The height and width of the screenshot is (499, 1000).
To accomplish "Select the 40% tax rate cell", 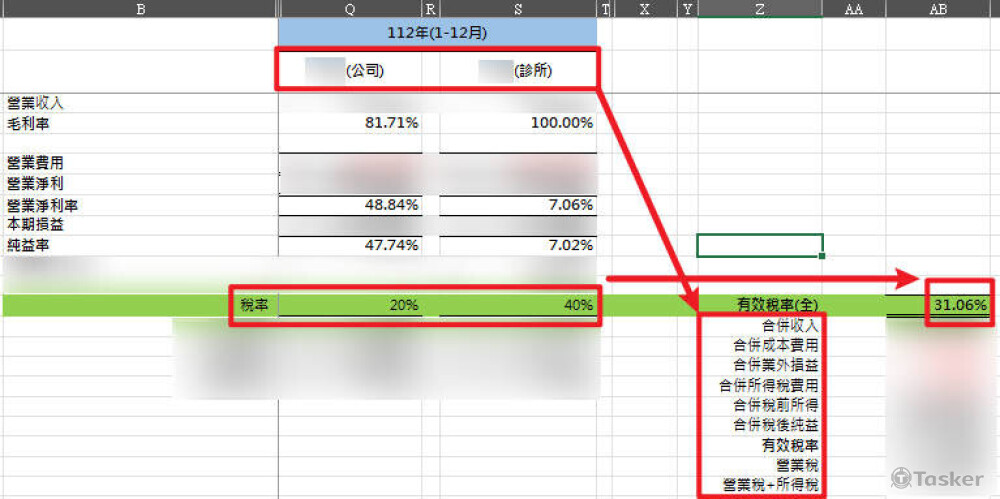I will [x=518, y=305].
